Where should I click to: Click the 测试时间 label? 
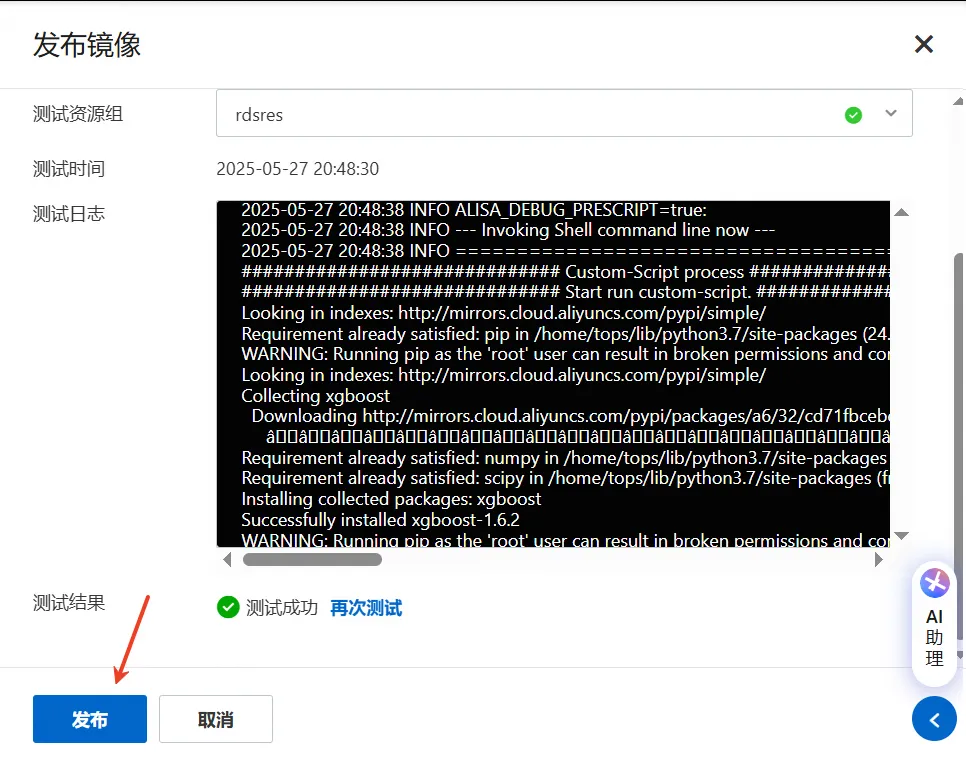tap(69, 169)
